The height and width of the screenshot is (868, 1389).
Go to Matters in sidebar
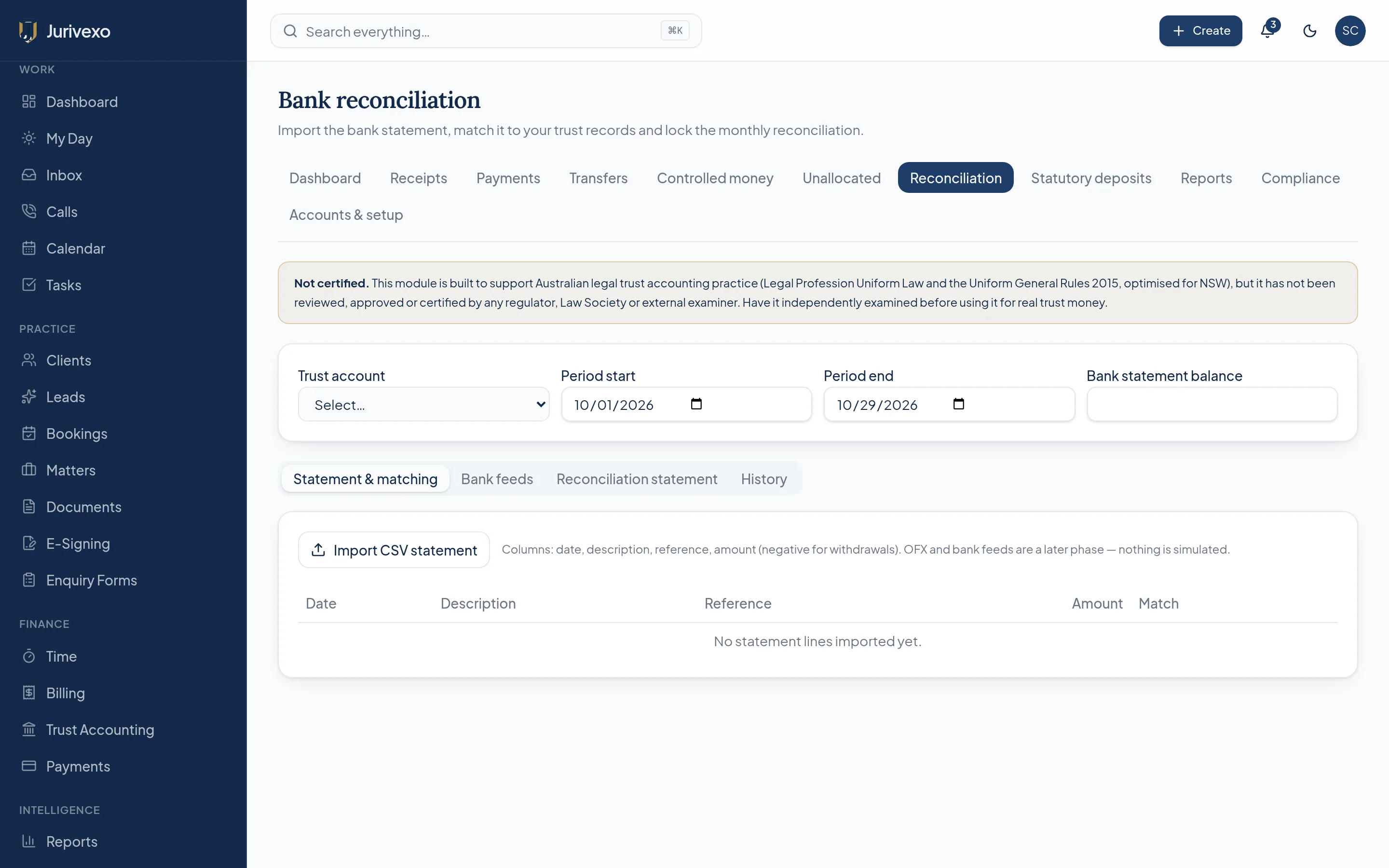point(123,471)
